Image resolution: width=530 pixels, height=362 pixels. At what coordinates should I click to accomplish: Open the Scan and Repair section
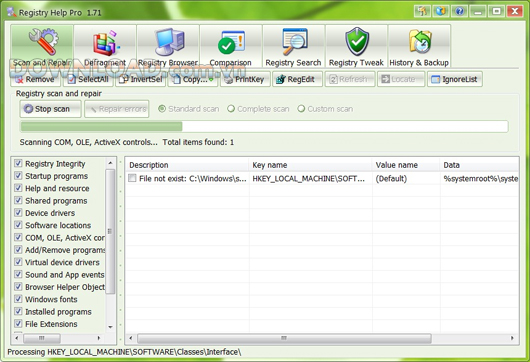click(42, 46)
